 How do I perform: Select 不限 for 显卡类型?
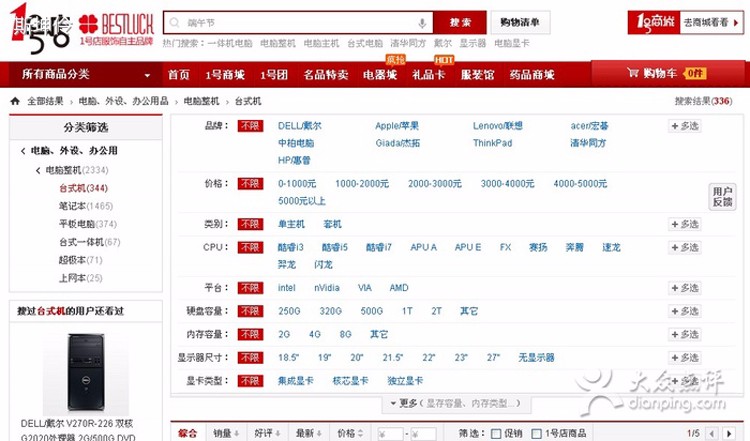pos(250,381)
